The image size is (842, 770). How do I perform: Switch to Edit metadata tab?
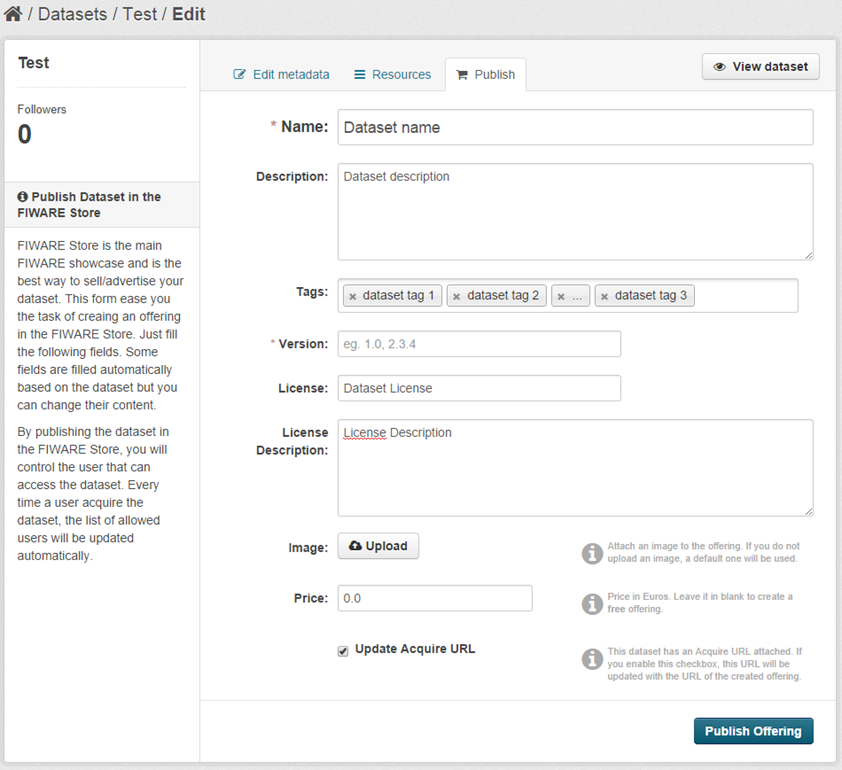pos(281,75)
